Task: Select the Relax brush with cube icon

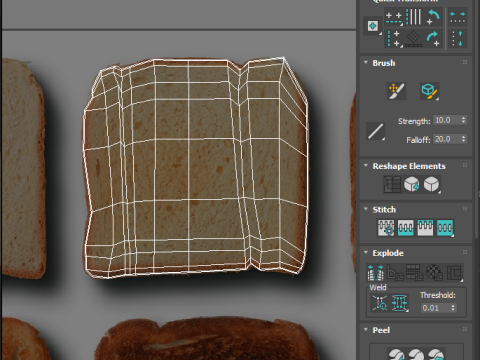Action: [429, 91]
